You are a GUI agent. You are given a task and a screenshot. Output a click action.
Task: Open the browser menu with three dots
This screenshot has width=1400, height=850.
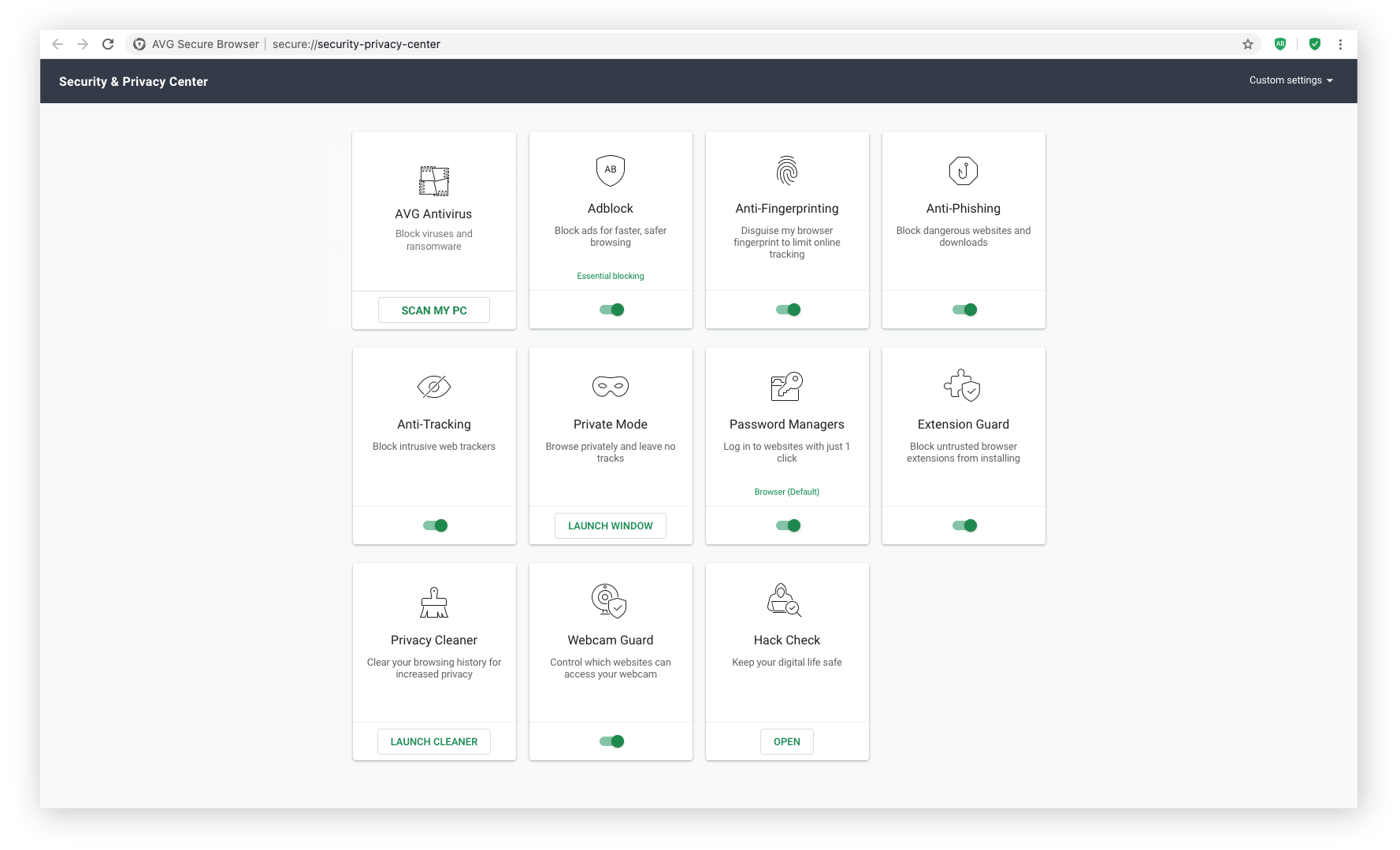click(1341, 44)
